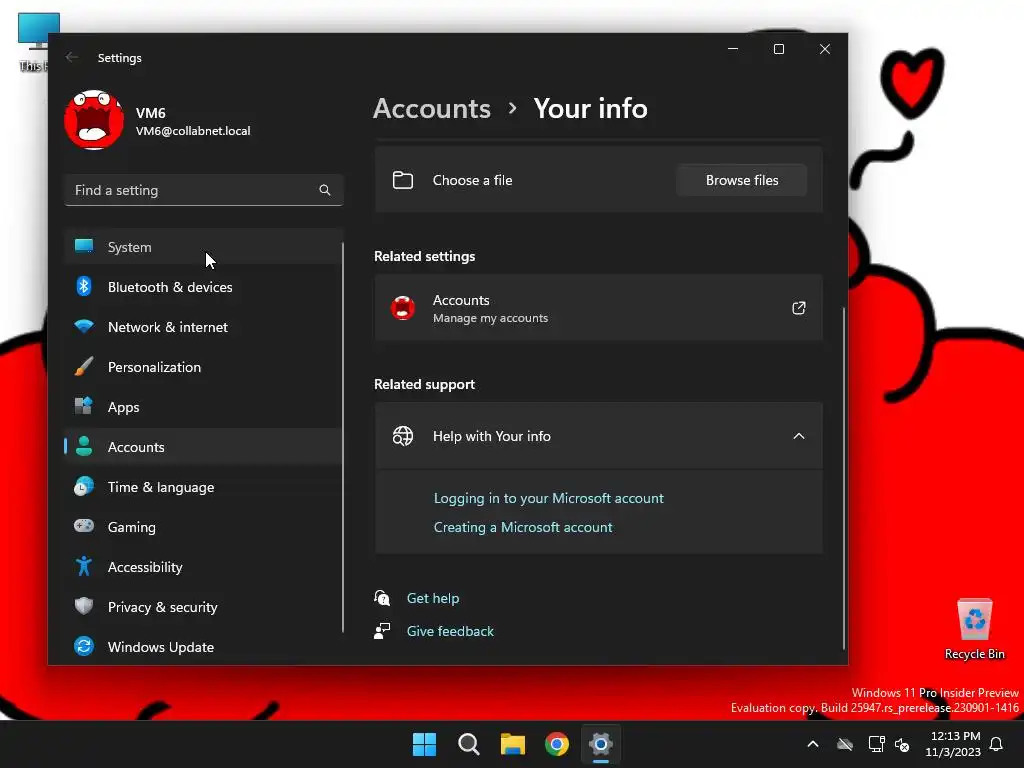The width and height of the screenshot is (1024, 768).
Task: Open the notifications bell
Action: tap(996, 744)
